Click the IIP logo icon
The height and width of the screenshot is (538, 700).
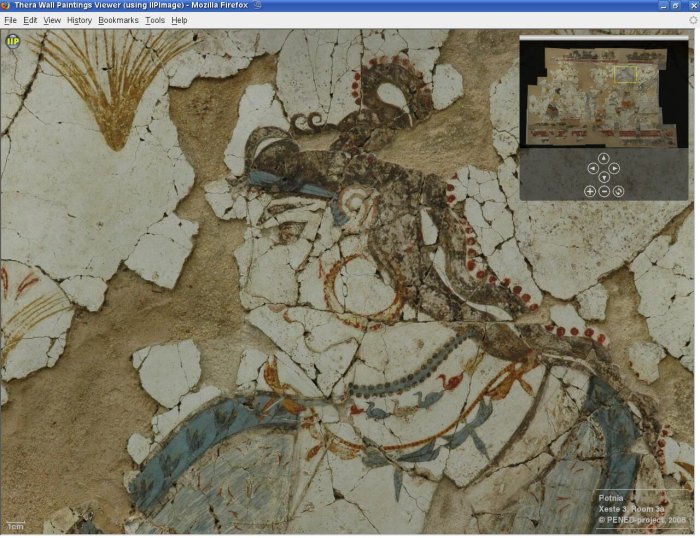tap(12, 41)
